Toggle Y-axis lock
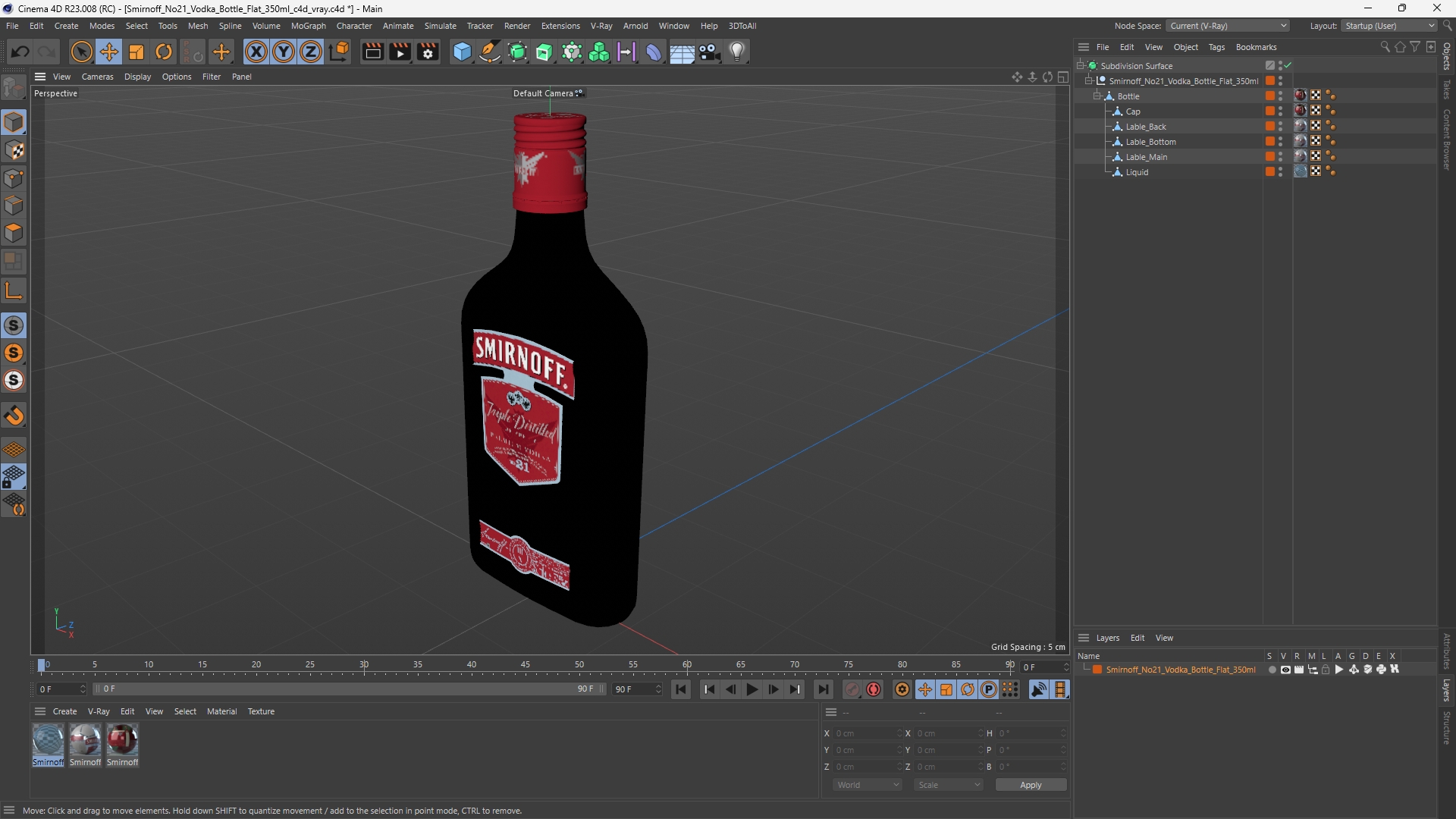Viewport: 1456px width, 819px height. tap(283, 52)
